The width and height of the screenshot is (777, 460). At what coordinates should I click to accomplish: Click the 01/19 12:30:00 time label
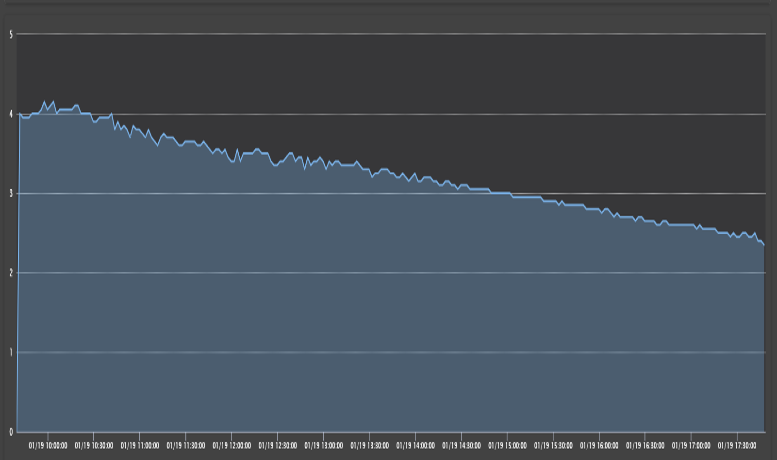277,445
